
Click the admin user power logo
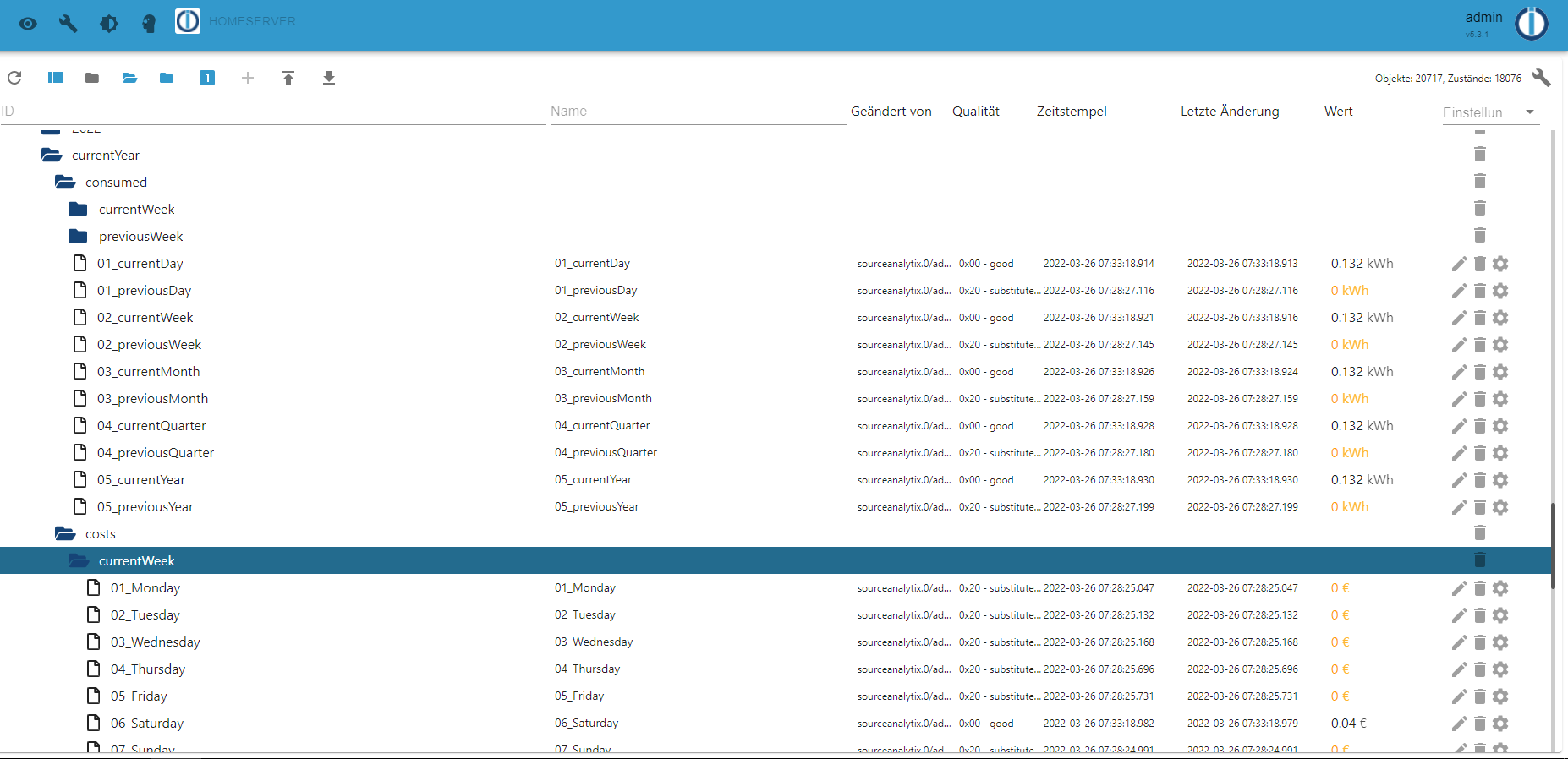[1531, 24]
